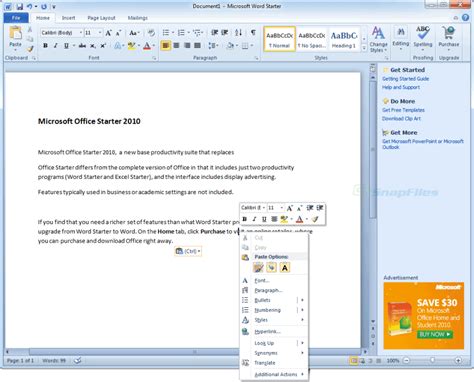
Task: Toggle Center alignment in ribbon
Action: (176, 45)
